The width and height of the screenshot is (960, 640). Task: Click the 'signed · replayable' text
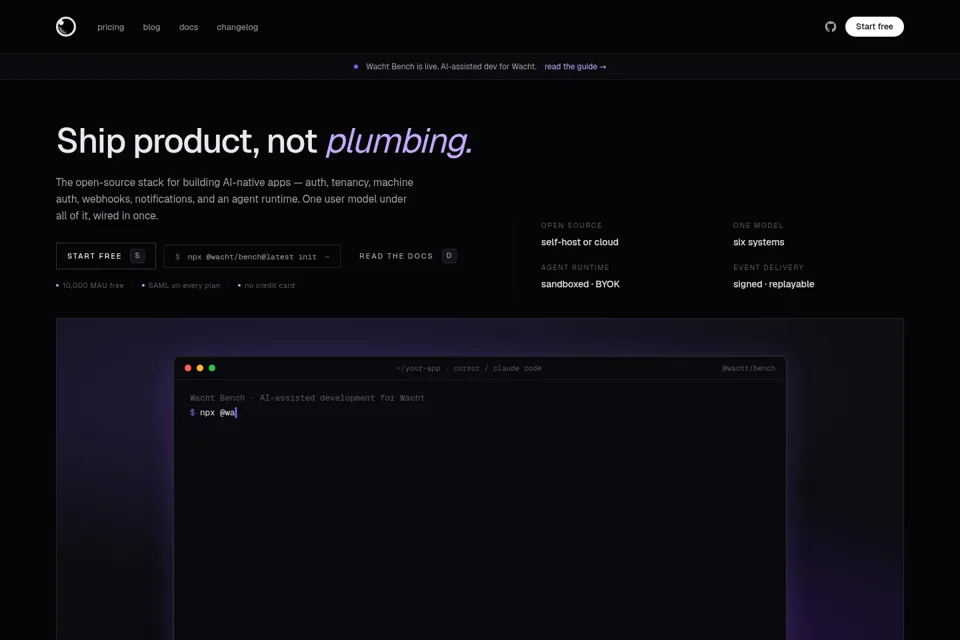coord(773,284)
